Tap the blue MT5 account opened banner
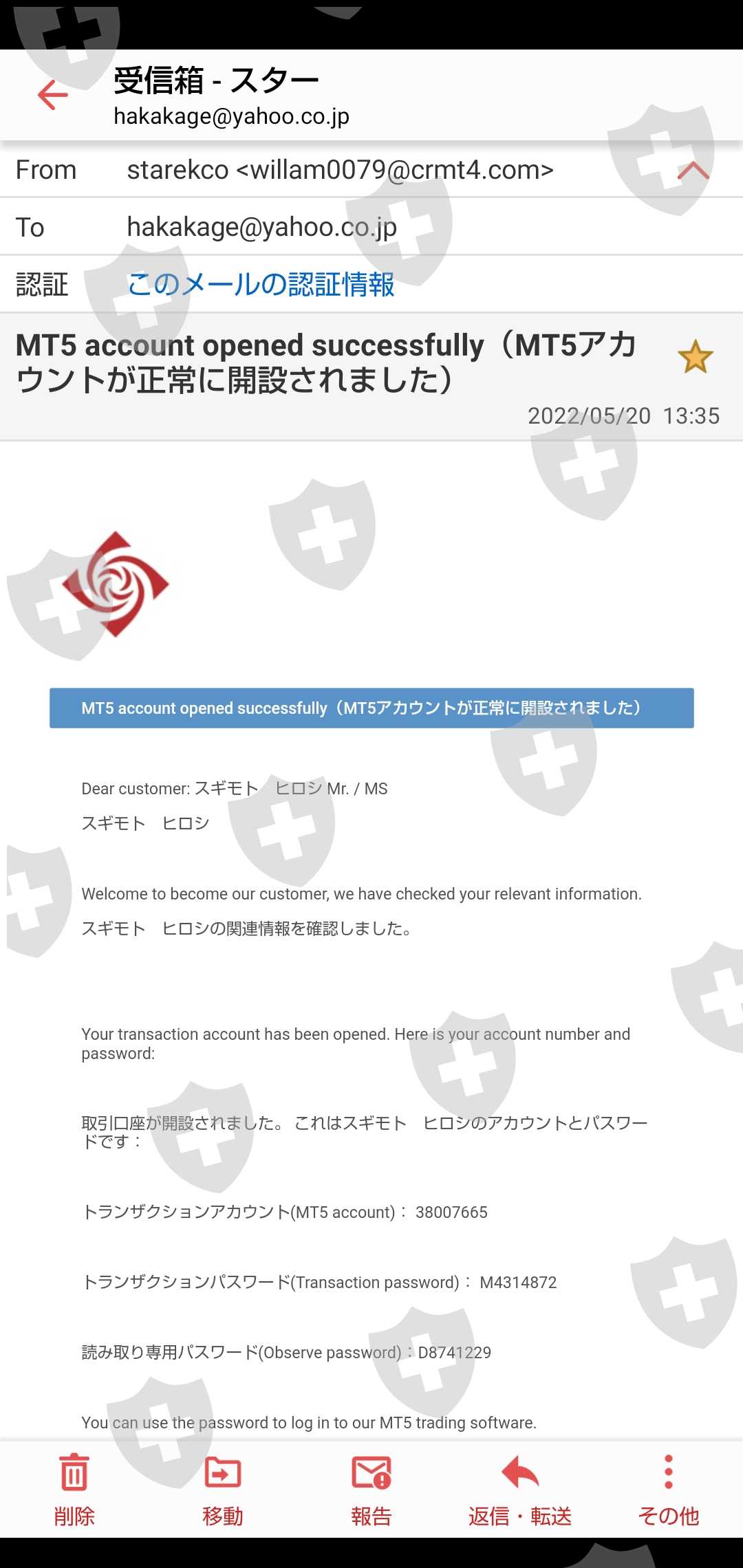The width and height of the screenshot is (743, 1568). point(371,708)
